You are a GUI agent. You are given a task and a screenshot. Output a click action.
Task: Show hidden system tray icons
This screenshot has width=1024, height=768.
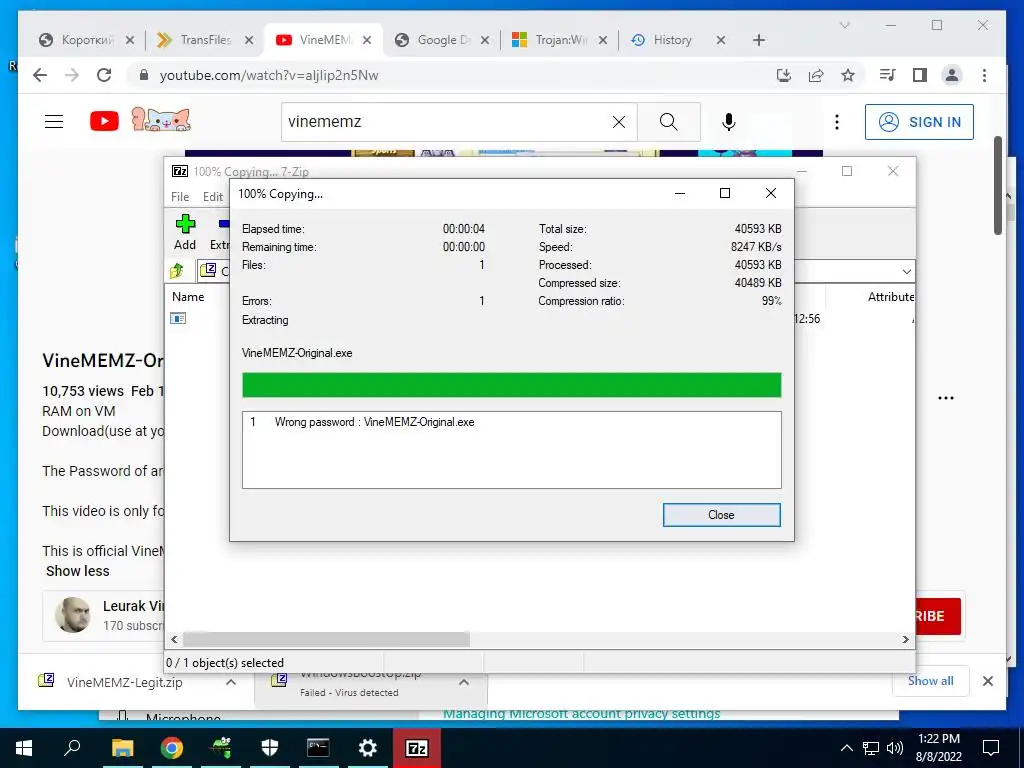click(846, 748)
